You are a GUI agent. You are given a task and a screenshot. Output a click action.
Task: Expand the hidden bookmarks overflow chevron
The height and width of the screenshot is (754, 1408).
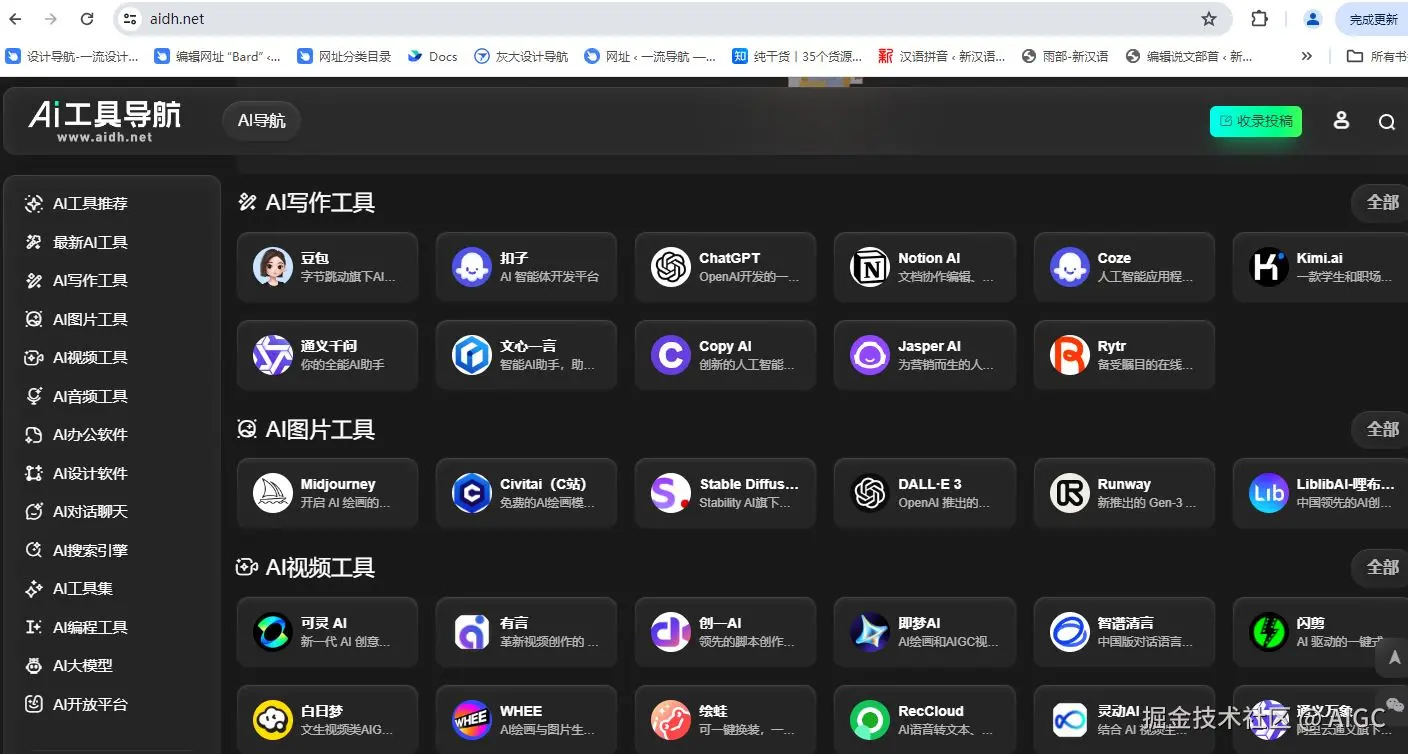pyautogui.click(x=1306, y=57)
